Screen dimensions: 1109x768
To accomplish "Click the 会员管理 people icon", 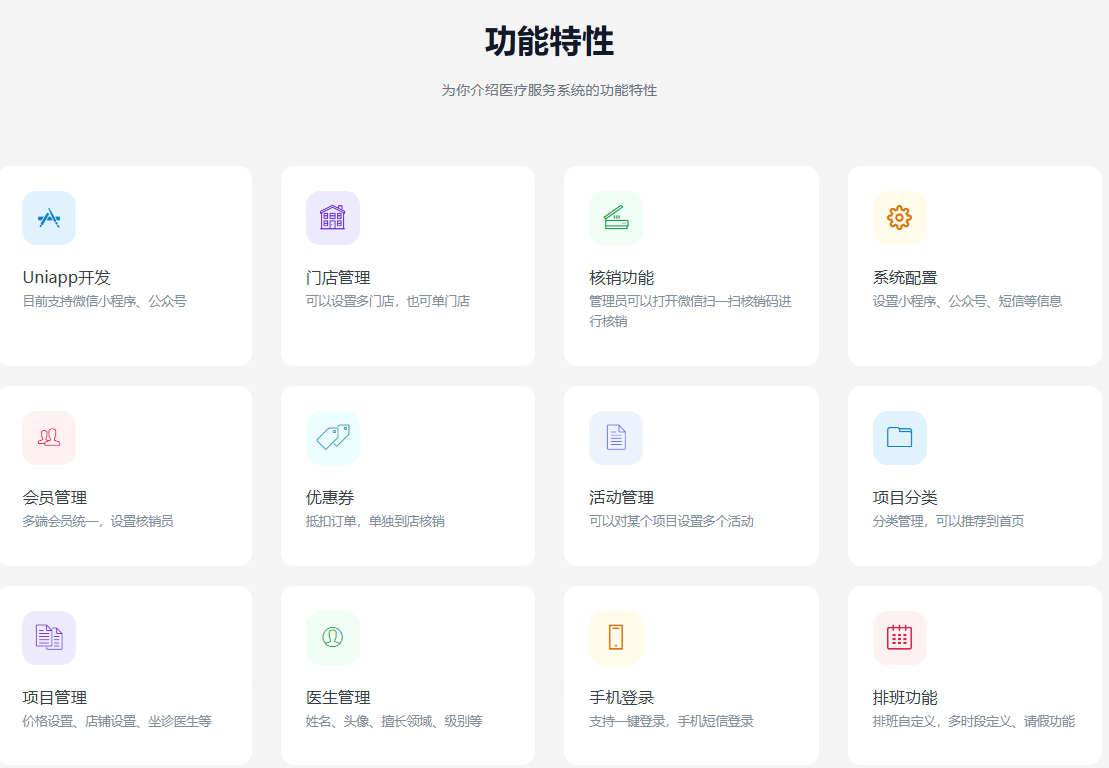I will coord(49,438).
